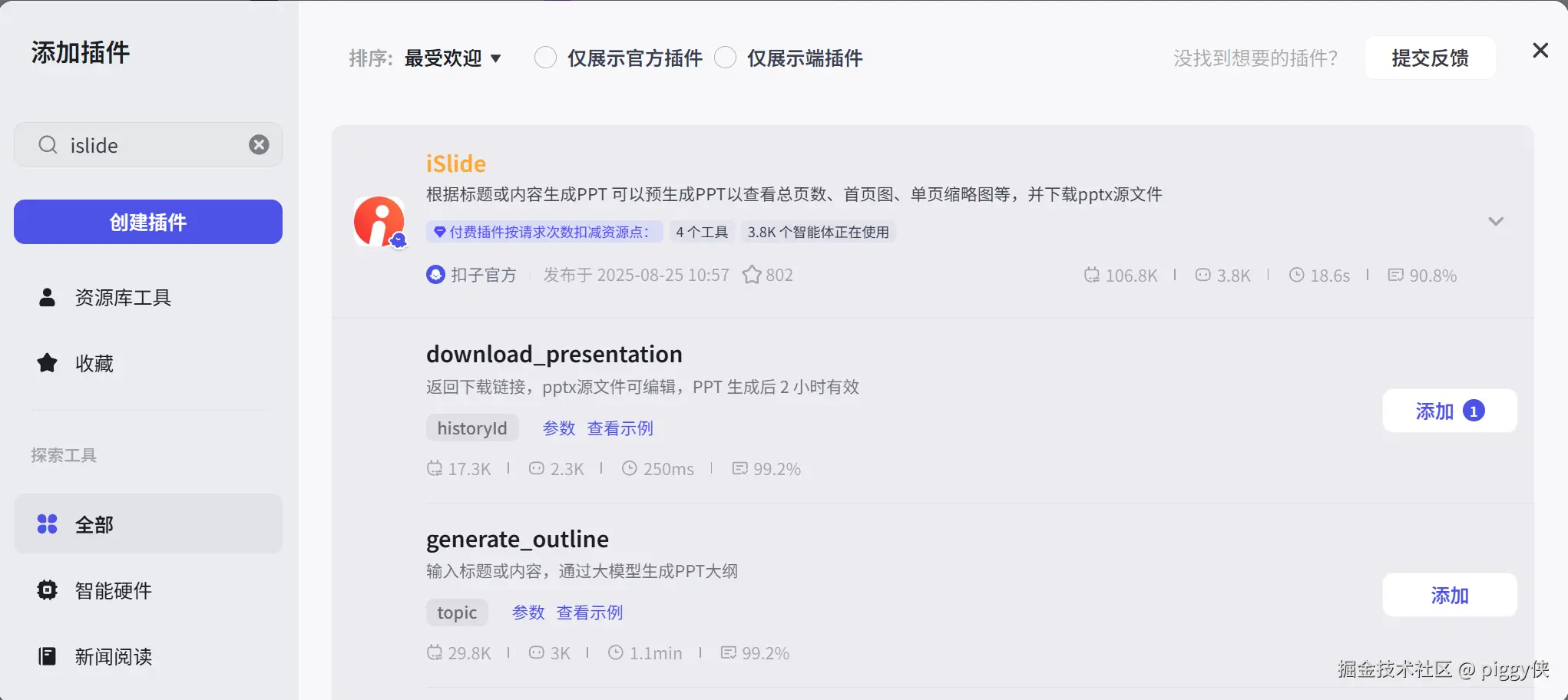Click the 4个工具 tag
This screenshot has height=700, width=1568.
pyautogui.click(x=702, y=232)
